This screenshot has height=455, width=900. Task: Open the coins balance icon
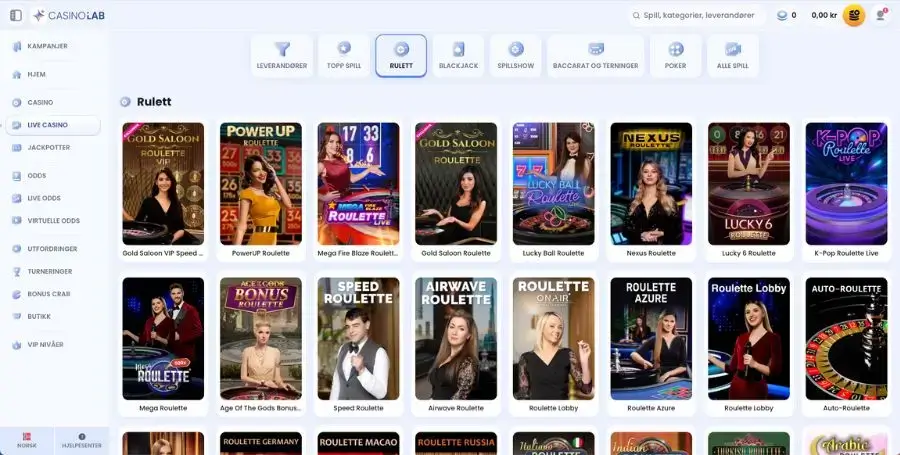pyautogui.click(x=782, y=15)
